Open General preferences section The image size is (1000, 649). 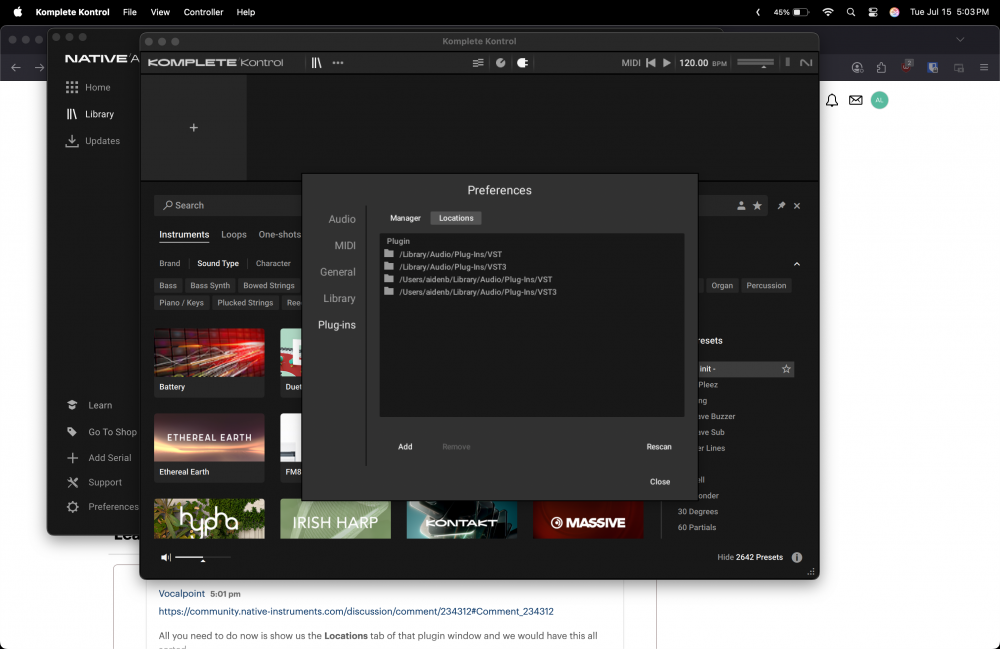(x=338, y=272)
